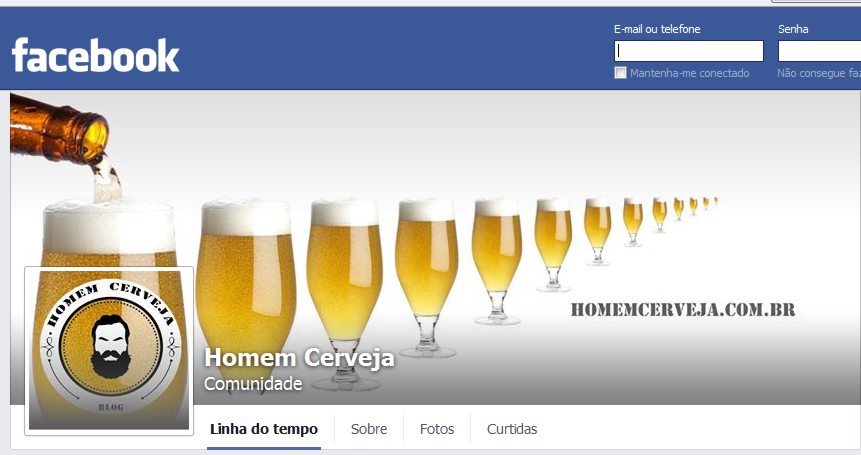The width and height of the screenshot is (861, 455).
Task: Focus the Senha password field
Action: [x=819, y=51]
